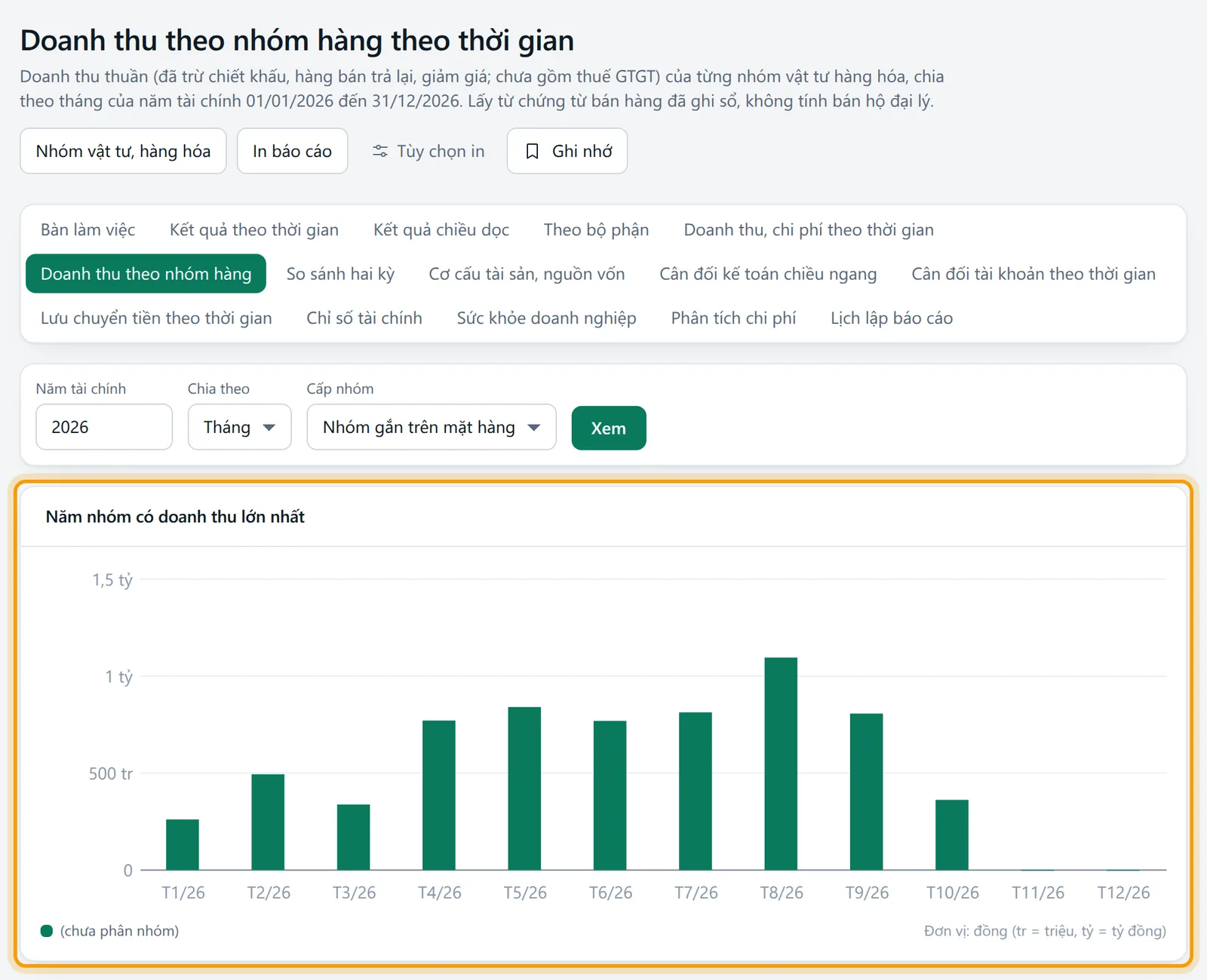Open the So sánh hai kỳ tab
Screen dimensions: 1207x980
coord(340,274)
